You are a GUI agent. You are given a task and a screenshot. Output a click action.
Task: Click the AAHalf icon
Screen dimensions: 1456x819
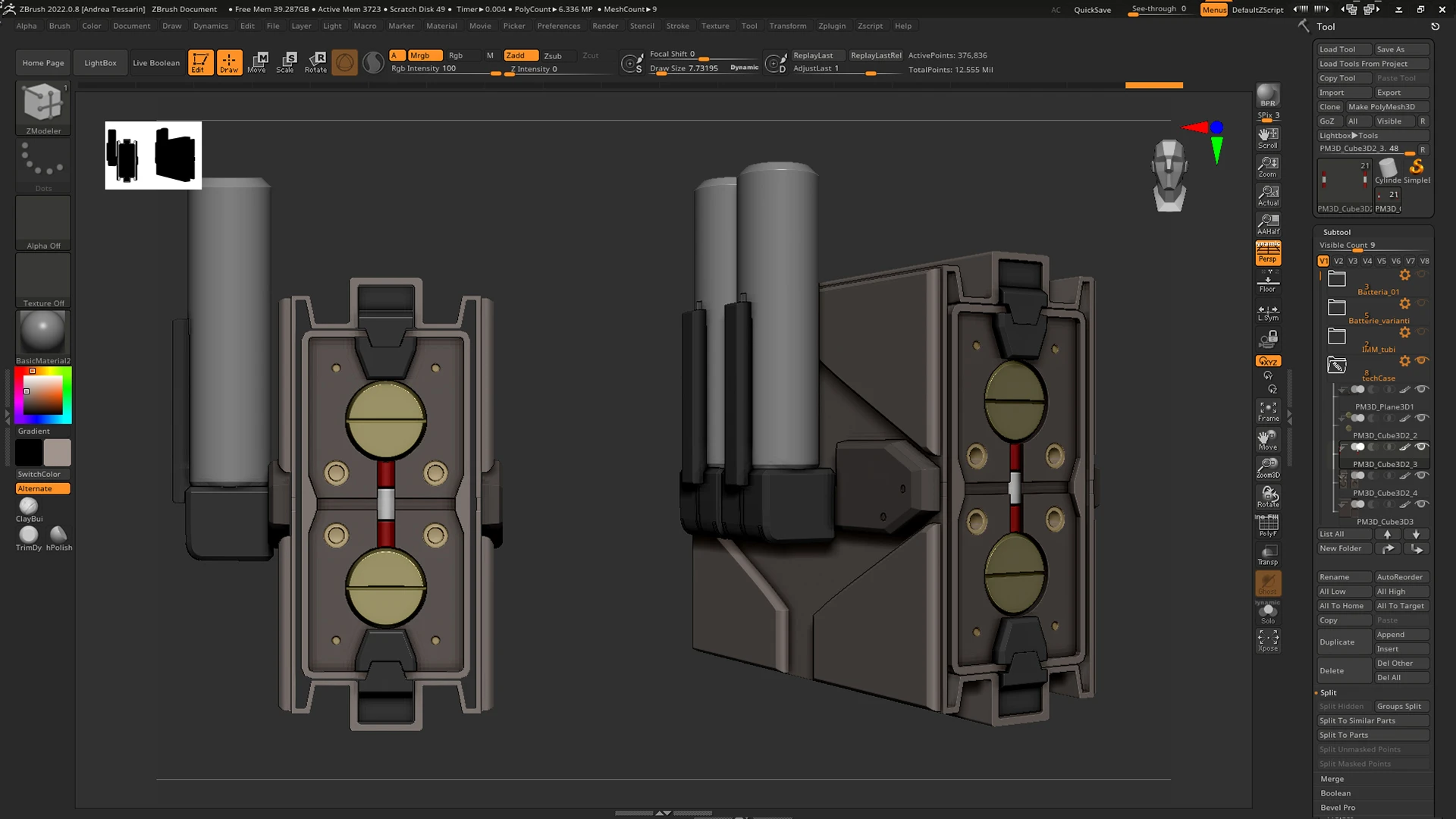[x=1268, y=224]
